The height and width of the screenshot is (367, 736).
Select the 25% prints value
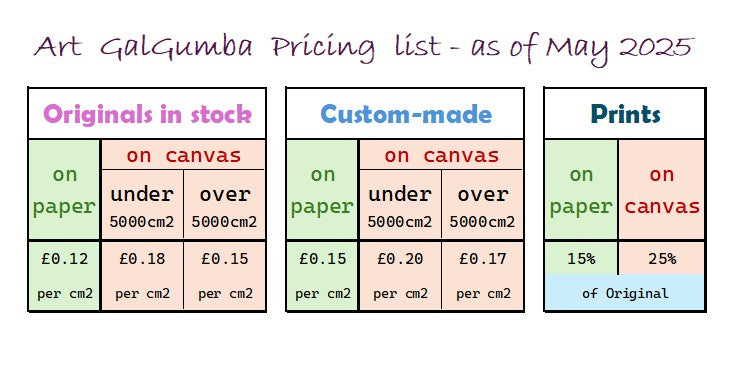662,259
